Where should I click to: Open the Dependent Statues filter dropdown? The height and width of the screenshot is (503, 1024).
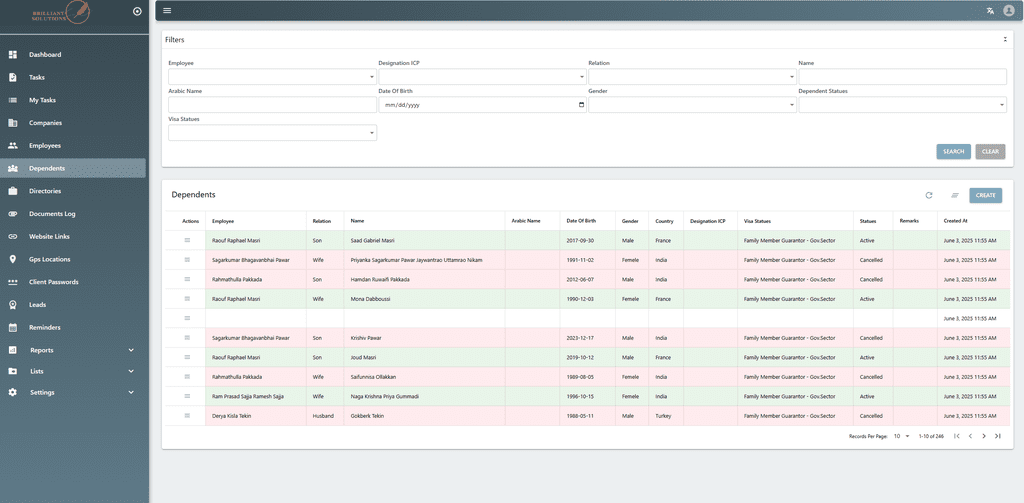click(903, 105)
